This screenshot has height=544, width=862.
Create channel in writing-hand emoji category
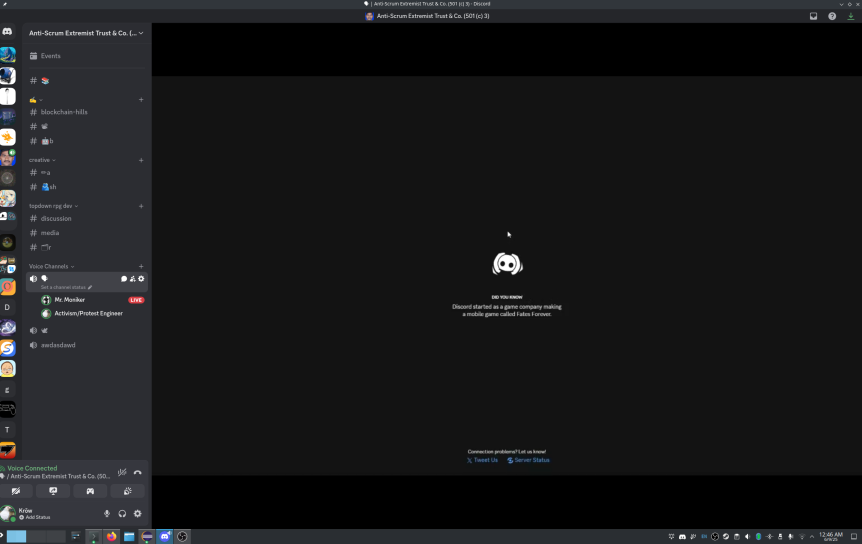[x=141, y=100]
